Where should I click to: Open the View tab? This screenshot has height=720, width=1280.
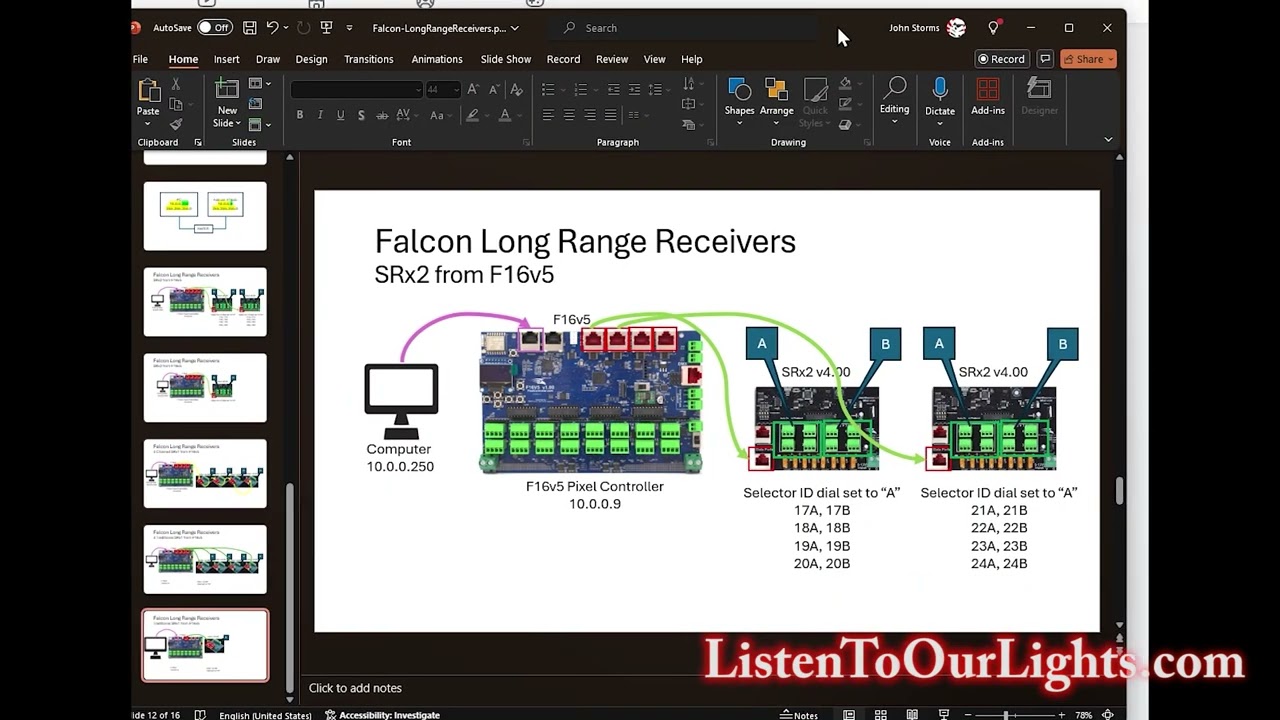click(654, 59)
